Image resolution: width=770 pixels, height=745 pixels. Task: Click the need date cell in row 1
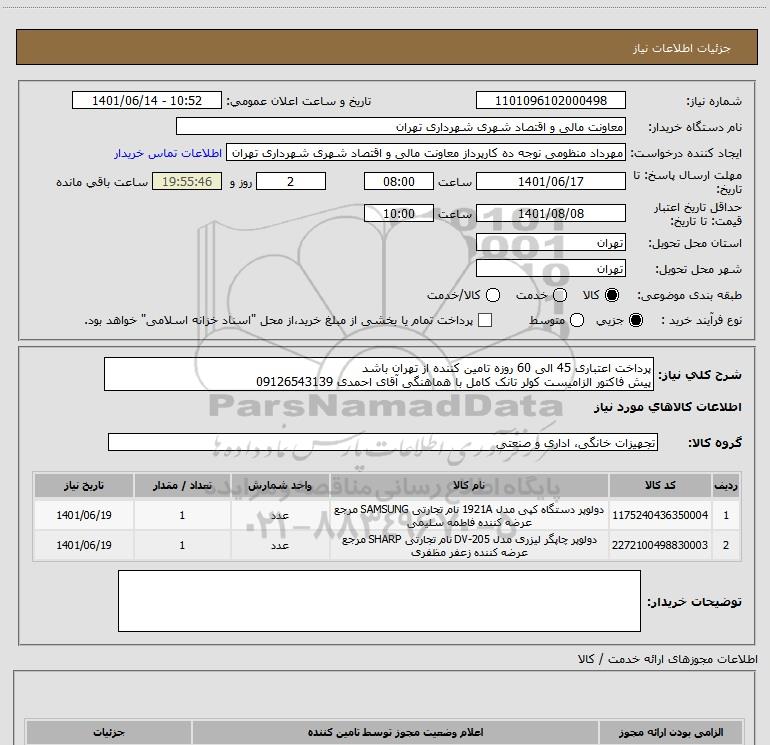84,515
